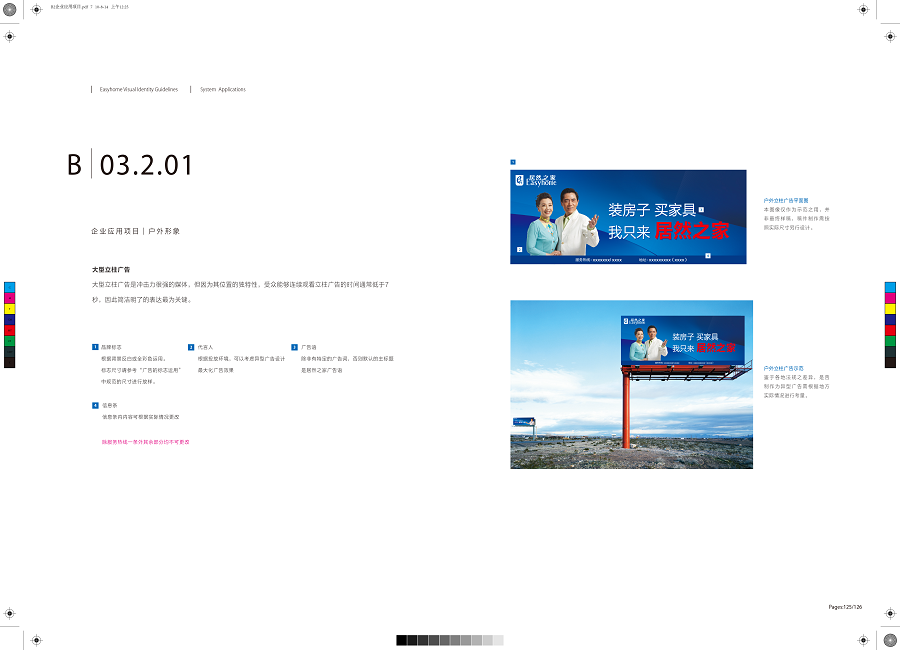This screenshot has height=650, width=900.
Task: Click blue number 2 marker beside "代言人"
Action: (x=191, y=347)
